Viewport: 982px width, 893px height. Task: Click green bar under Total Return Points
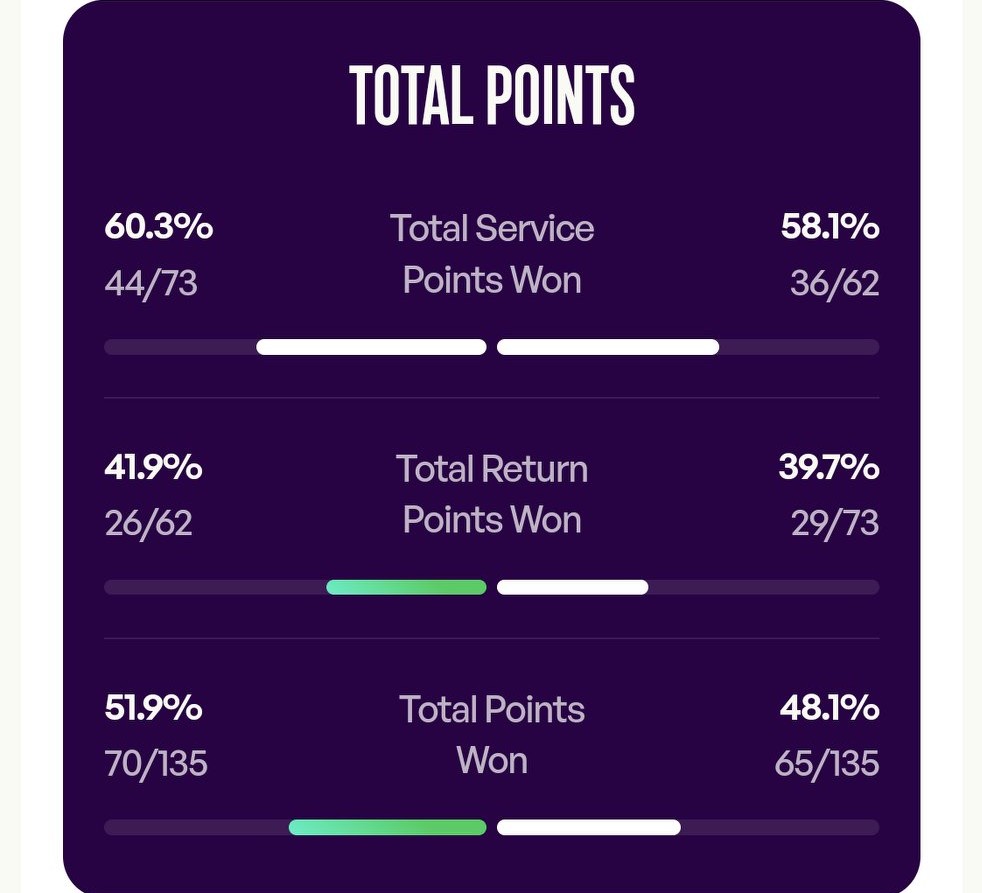click(406, 587)
